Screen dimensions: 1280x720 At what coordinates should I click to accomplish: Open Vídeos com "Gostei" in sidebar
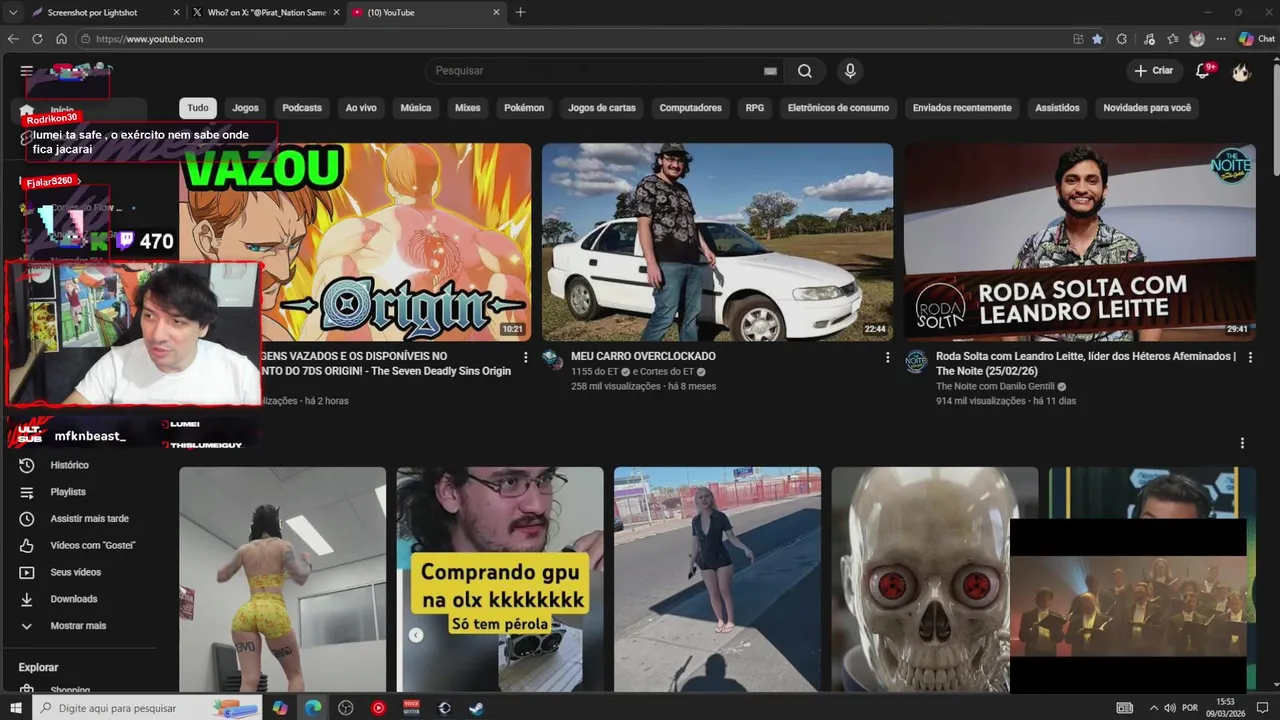82,545
